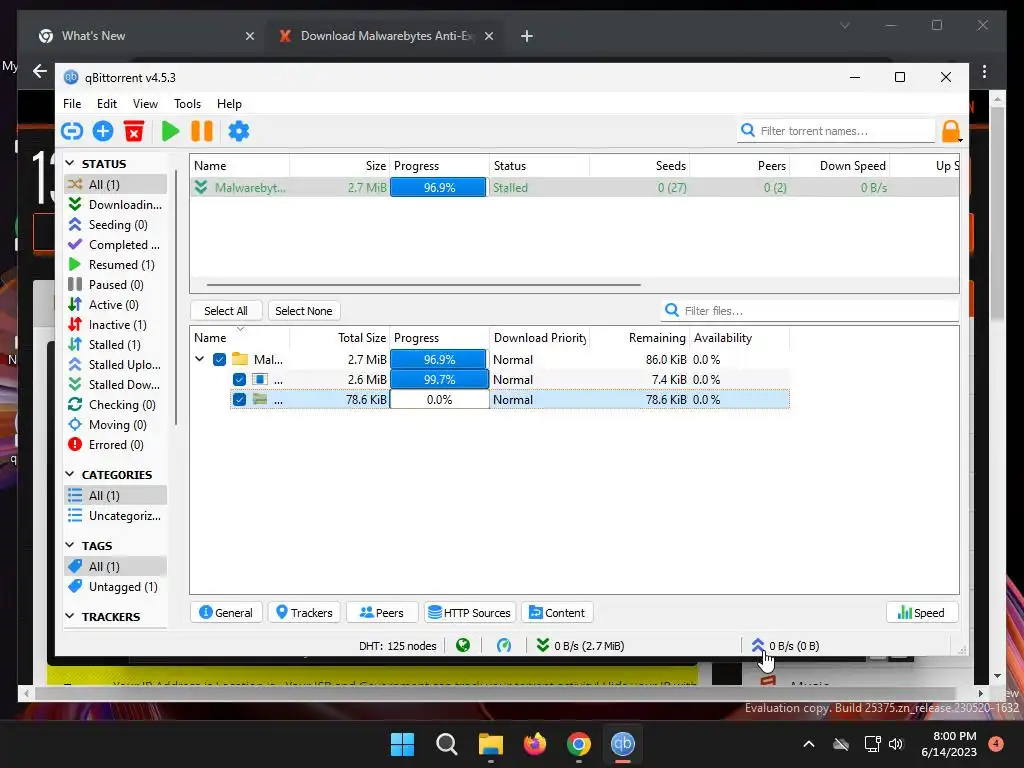Select the Inactive (1) filter
The image size is (1024, 768).
pos(116,325)
